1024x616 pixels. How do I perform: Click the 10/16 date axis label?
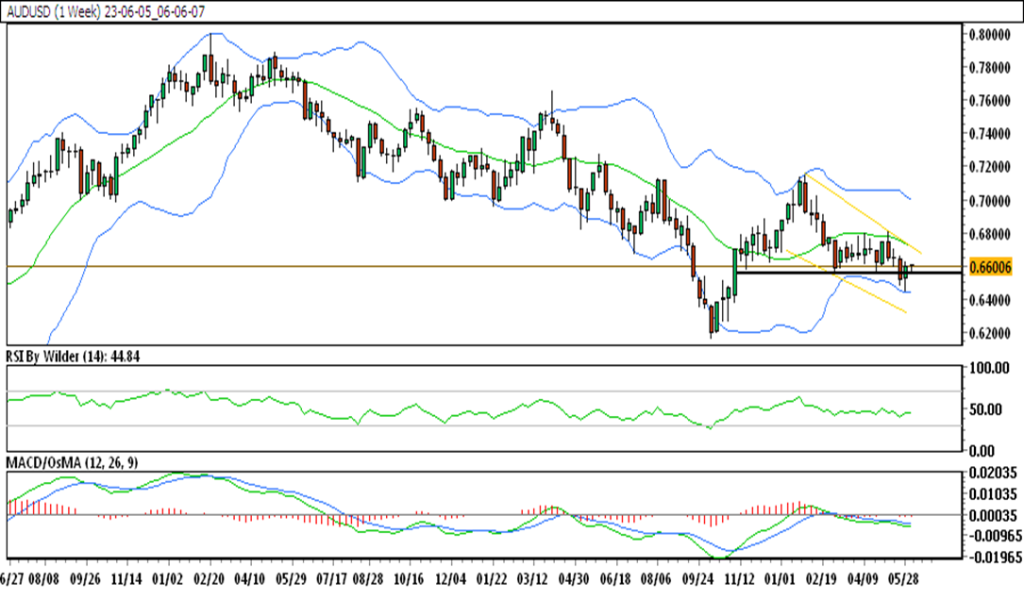(x=409, y=580)
